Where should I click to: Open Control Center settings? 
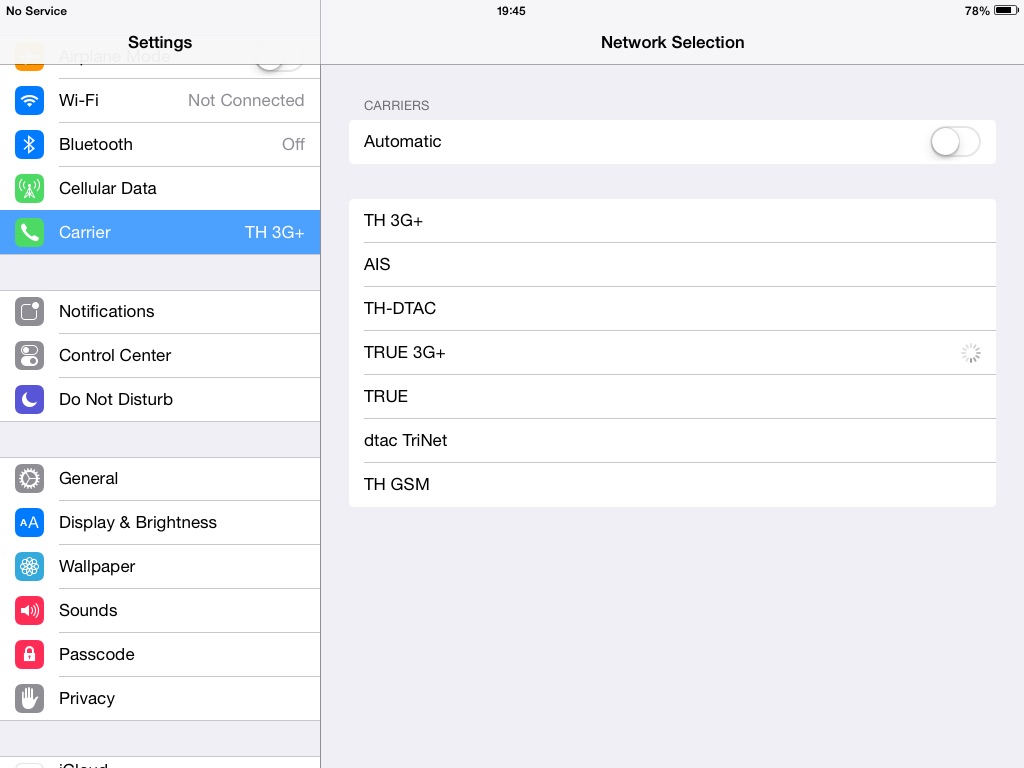point(160,355)
